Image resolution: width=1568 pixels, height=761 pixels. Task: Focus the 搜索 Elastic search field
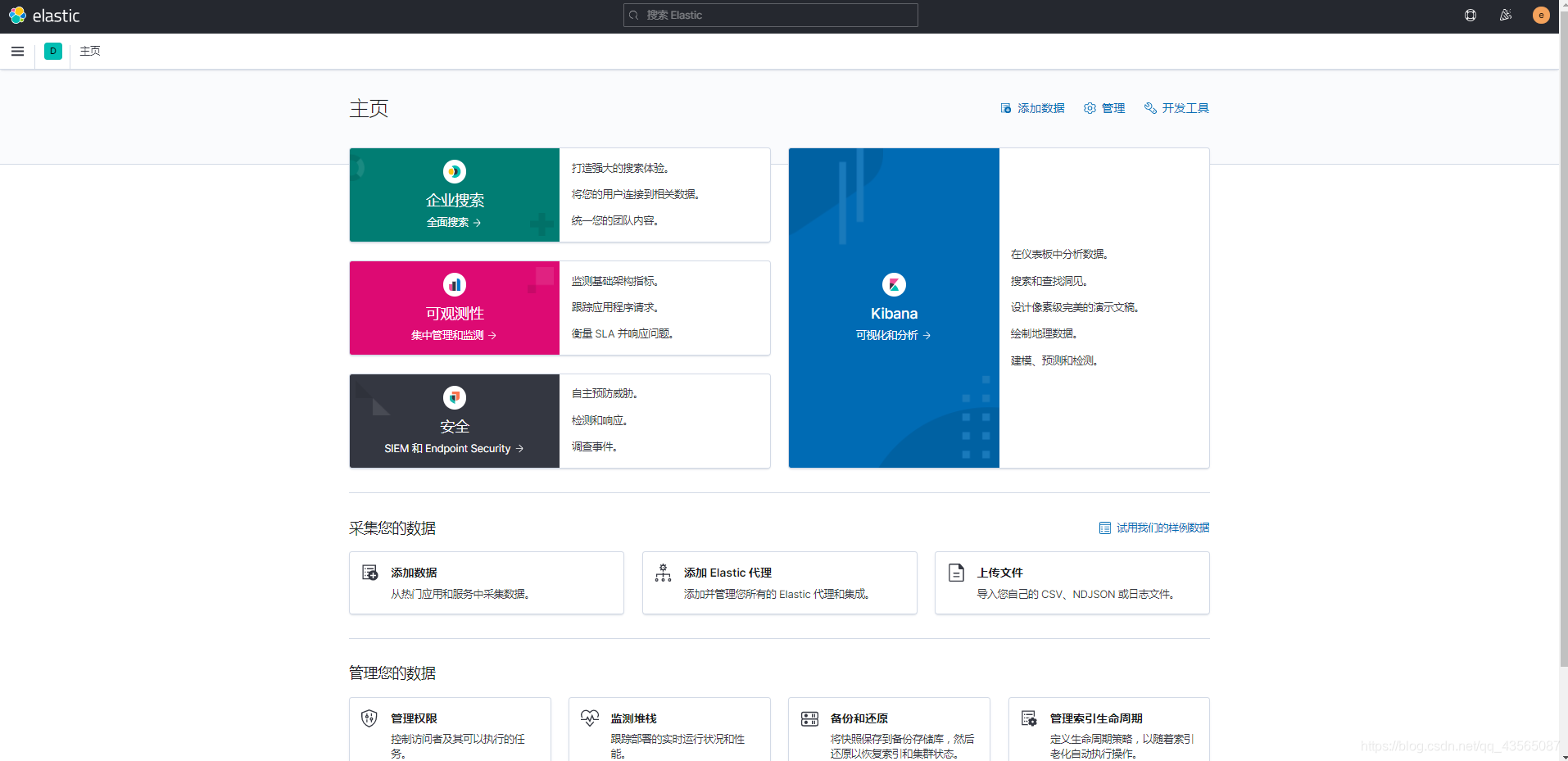pyautogui.click(x=770, y=15)
